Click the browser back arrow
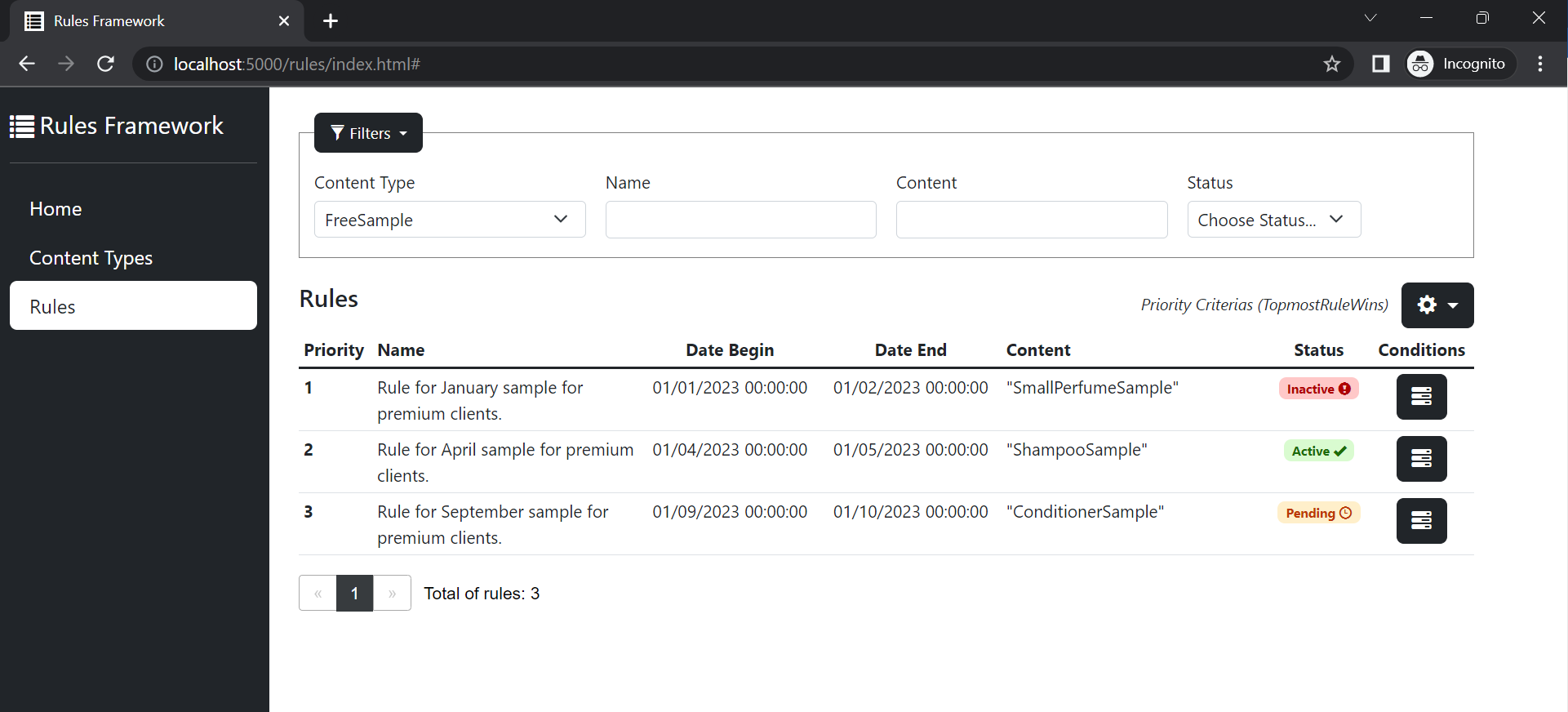Screen dimensions: 1568x712 tap(27, 64)
